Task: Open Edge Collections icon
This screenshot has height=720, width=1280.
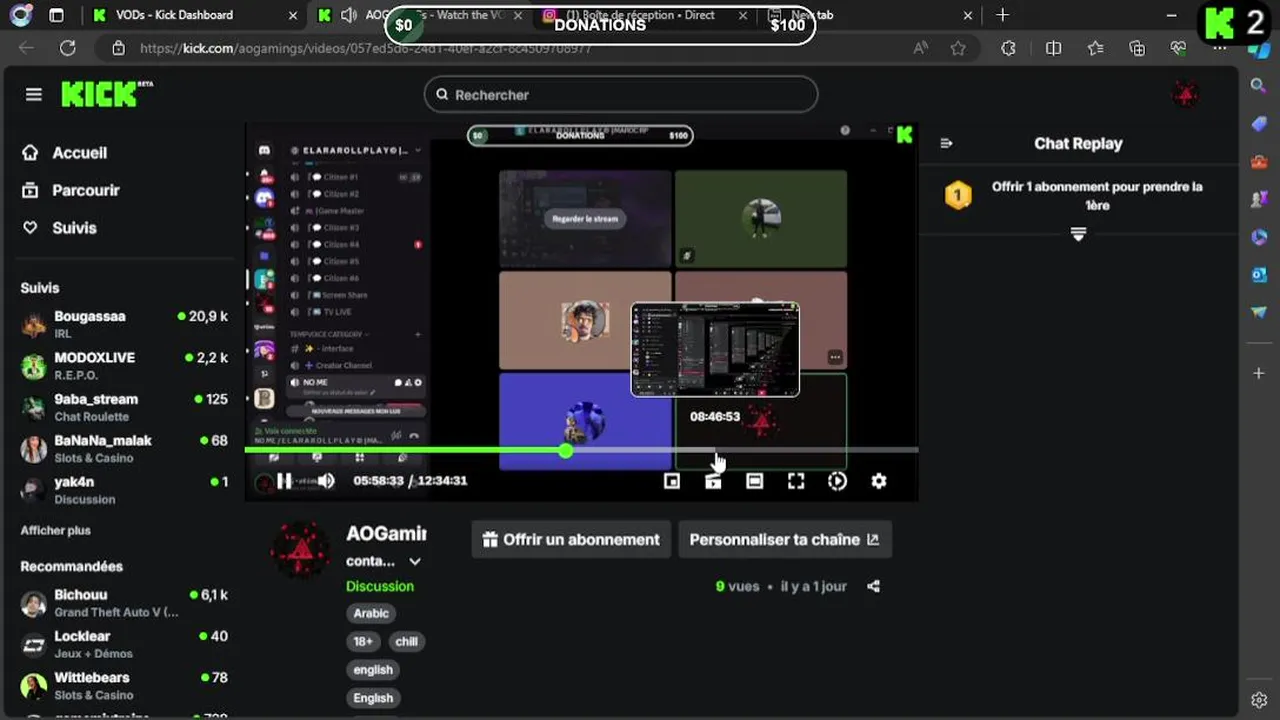Action: click(1137, 48)
